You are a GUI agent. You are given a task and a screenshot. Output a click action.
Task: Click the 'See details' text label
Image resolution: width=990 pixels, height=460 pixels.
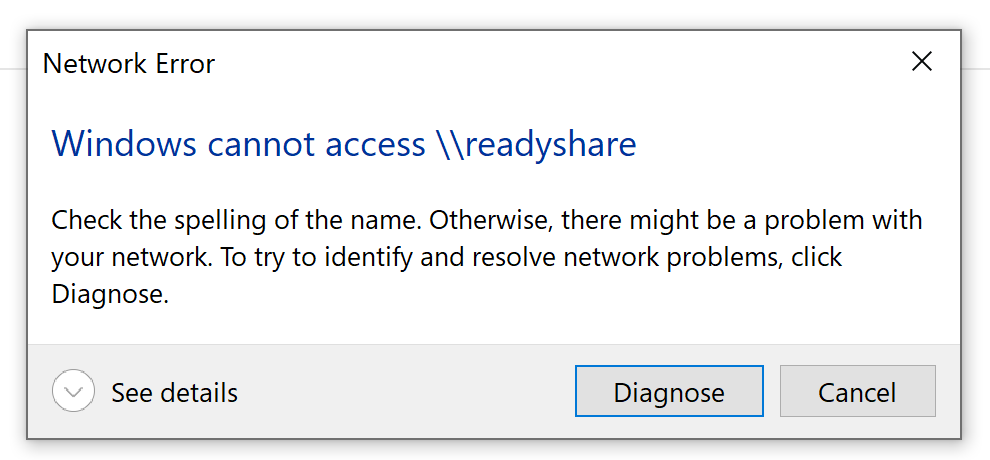click(174, 392)
